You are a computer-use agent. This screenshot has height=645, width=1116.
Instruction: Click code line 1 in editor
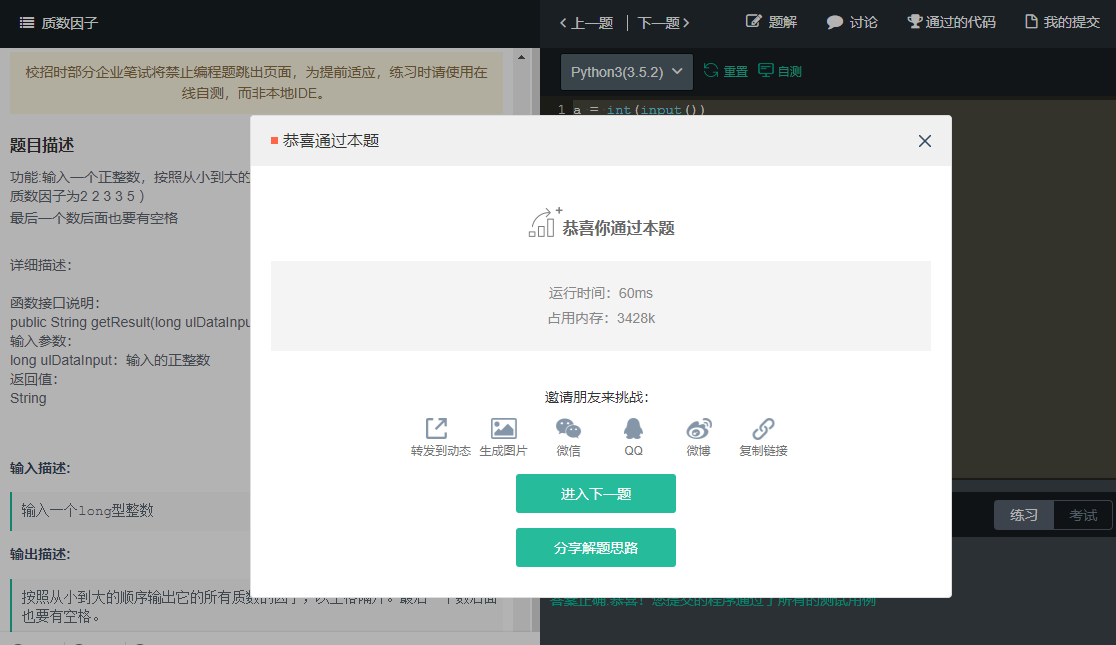[639, 110]
